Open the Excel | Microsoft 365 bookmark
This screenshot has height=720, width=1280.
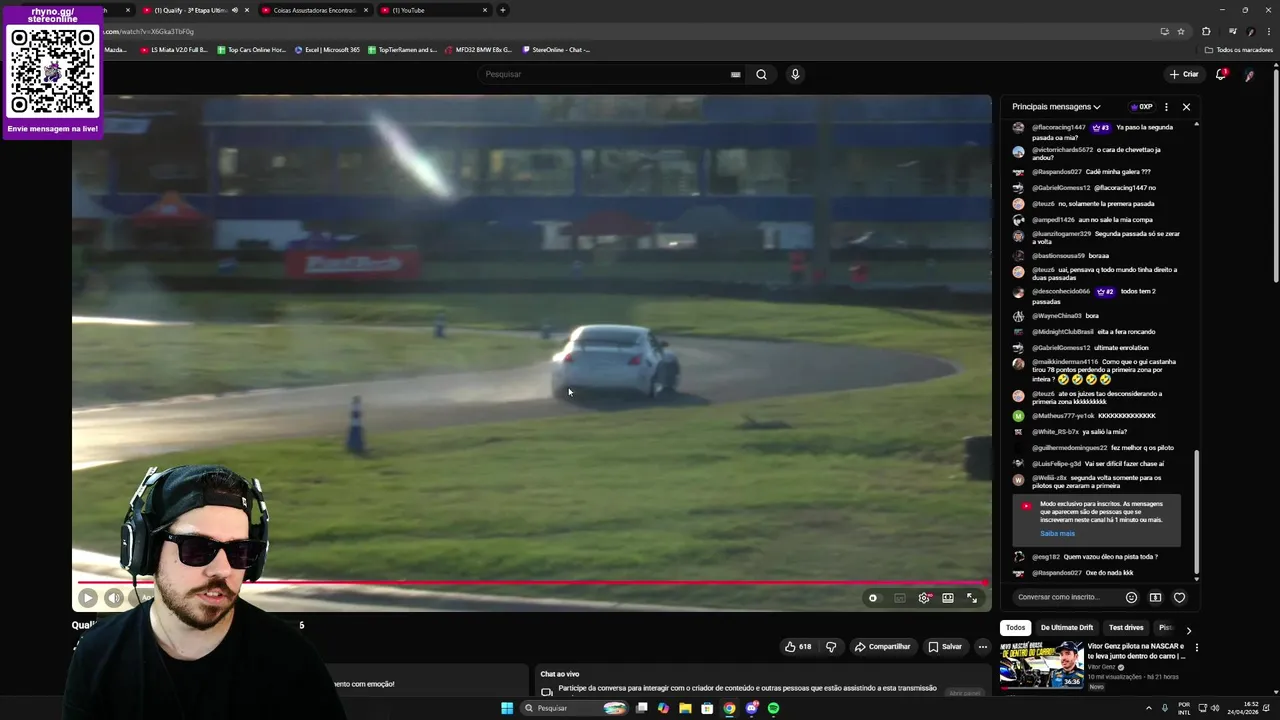point(327,50)
